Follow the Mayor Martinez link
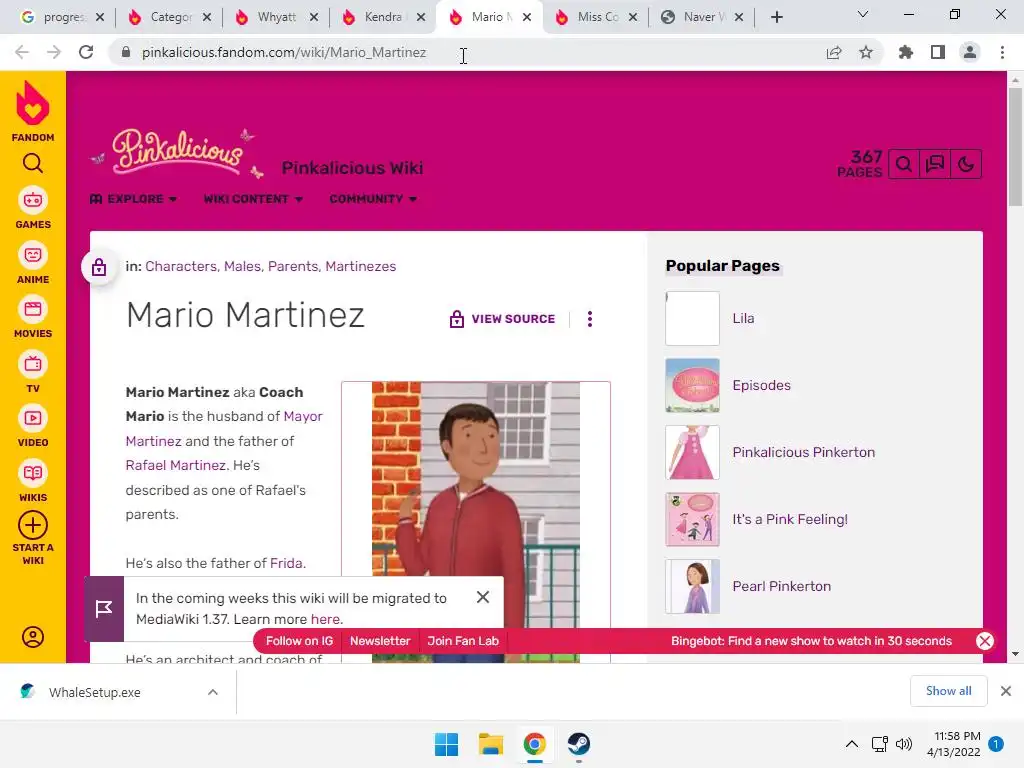This screenshot has width=1024, height=768. (303, 417)
